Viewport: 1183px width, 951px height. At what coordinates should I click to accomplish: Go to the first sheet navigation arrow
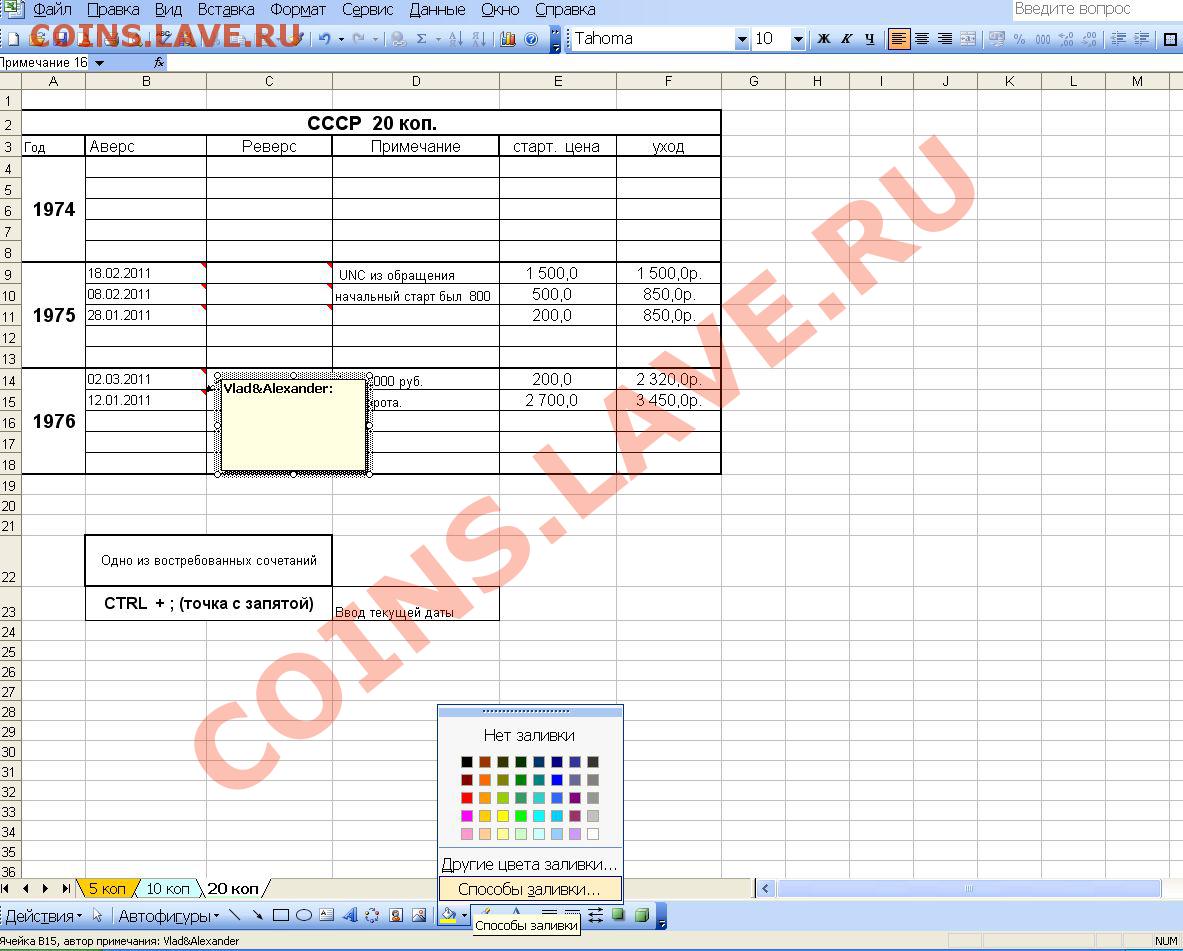coord(6,888)
